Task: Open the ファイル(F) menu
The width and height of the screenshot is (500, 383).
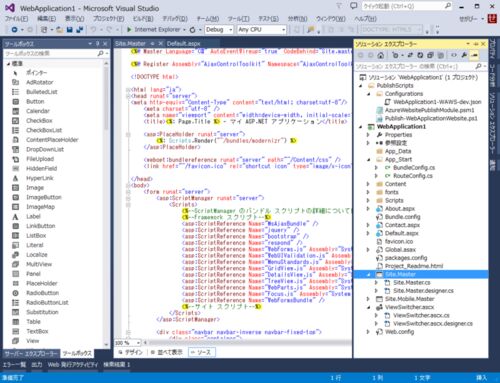Action: pyautogui.click(x=17, y=19)
